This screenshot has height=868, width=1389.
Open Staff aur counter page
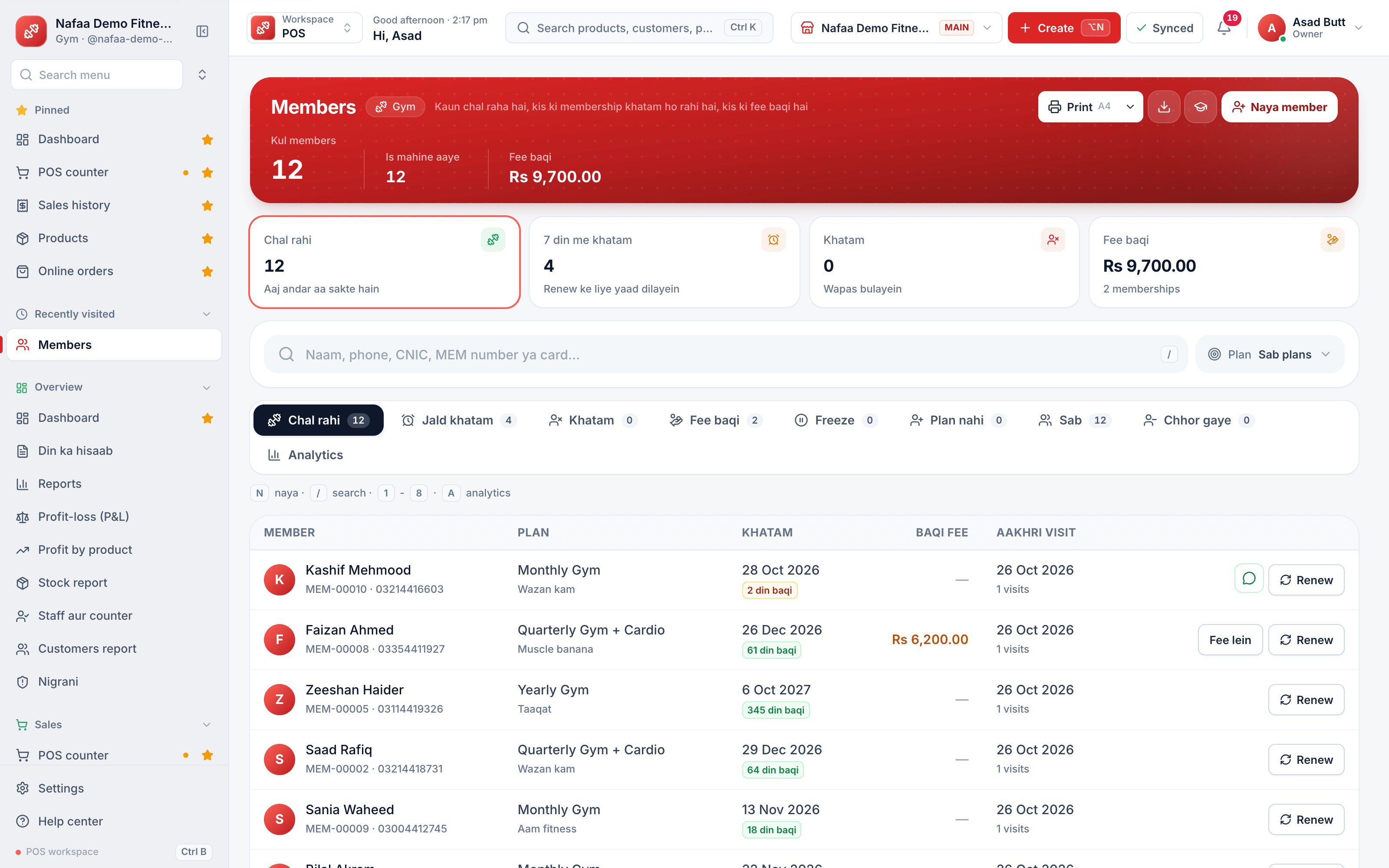[x=114, y=615]
